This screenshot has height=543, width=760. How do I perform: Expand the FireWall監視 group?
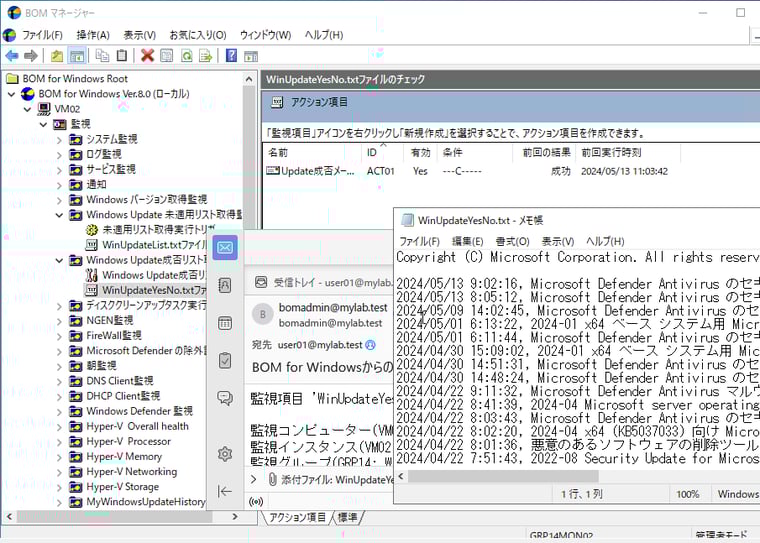click(59, 336)
